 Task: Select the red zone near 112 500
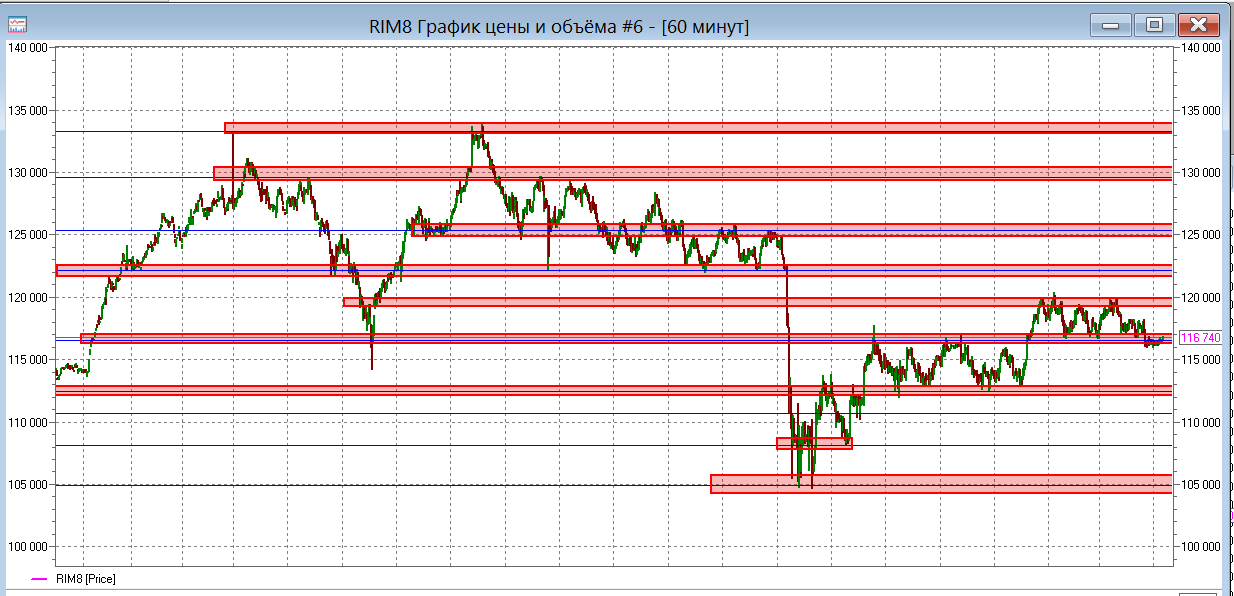[x=614, y=390]
